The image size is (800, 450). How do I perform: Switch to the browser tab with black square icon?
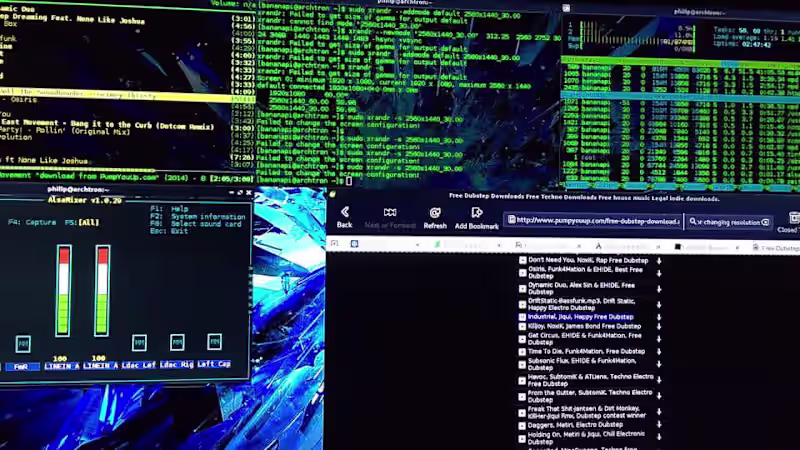point(708,247)
